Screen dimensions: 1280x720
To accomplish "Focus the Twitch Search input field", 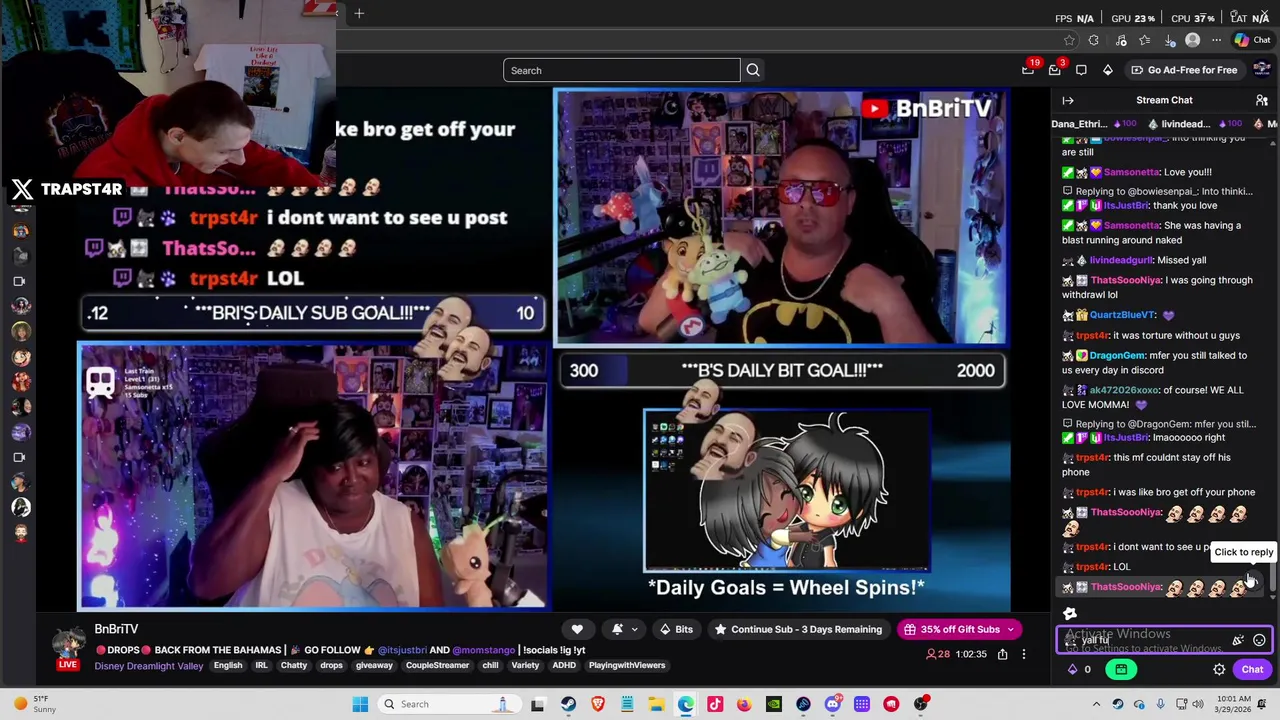I will pyautogui.click(x=621, y=70).
